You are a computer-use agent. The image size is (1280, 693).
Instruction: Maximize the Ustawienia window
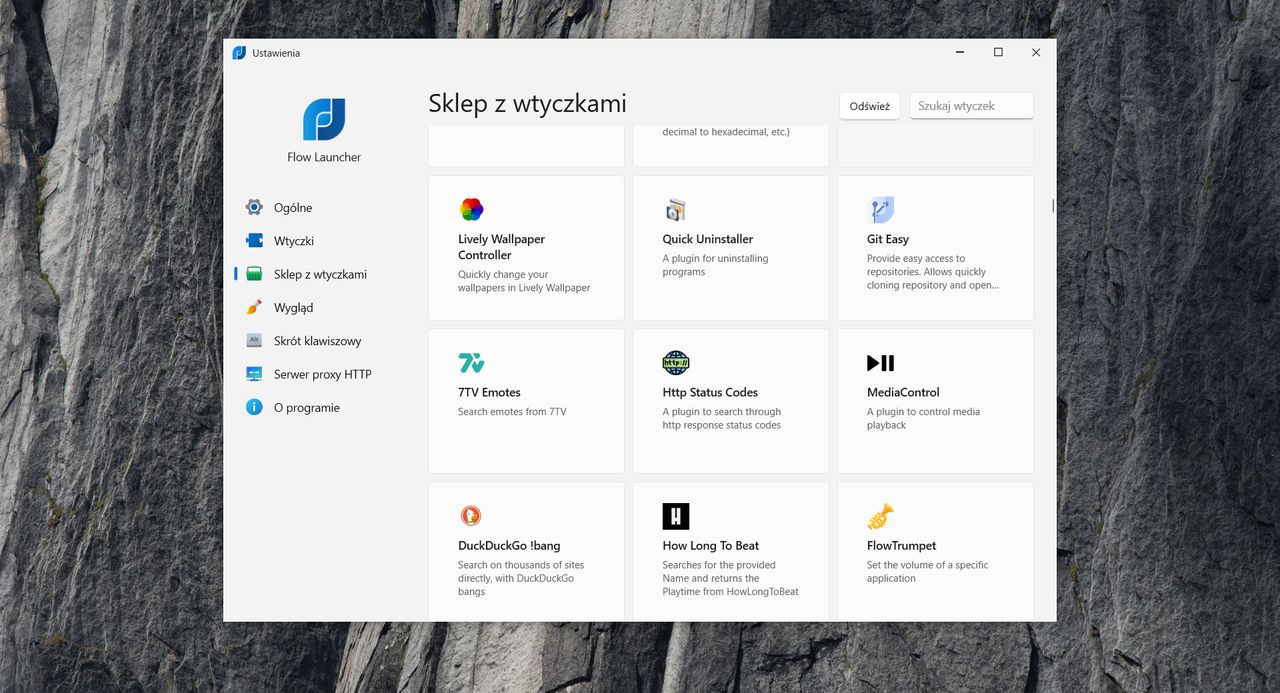click(x=998, y=52)
